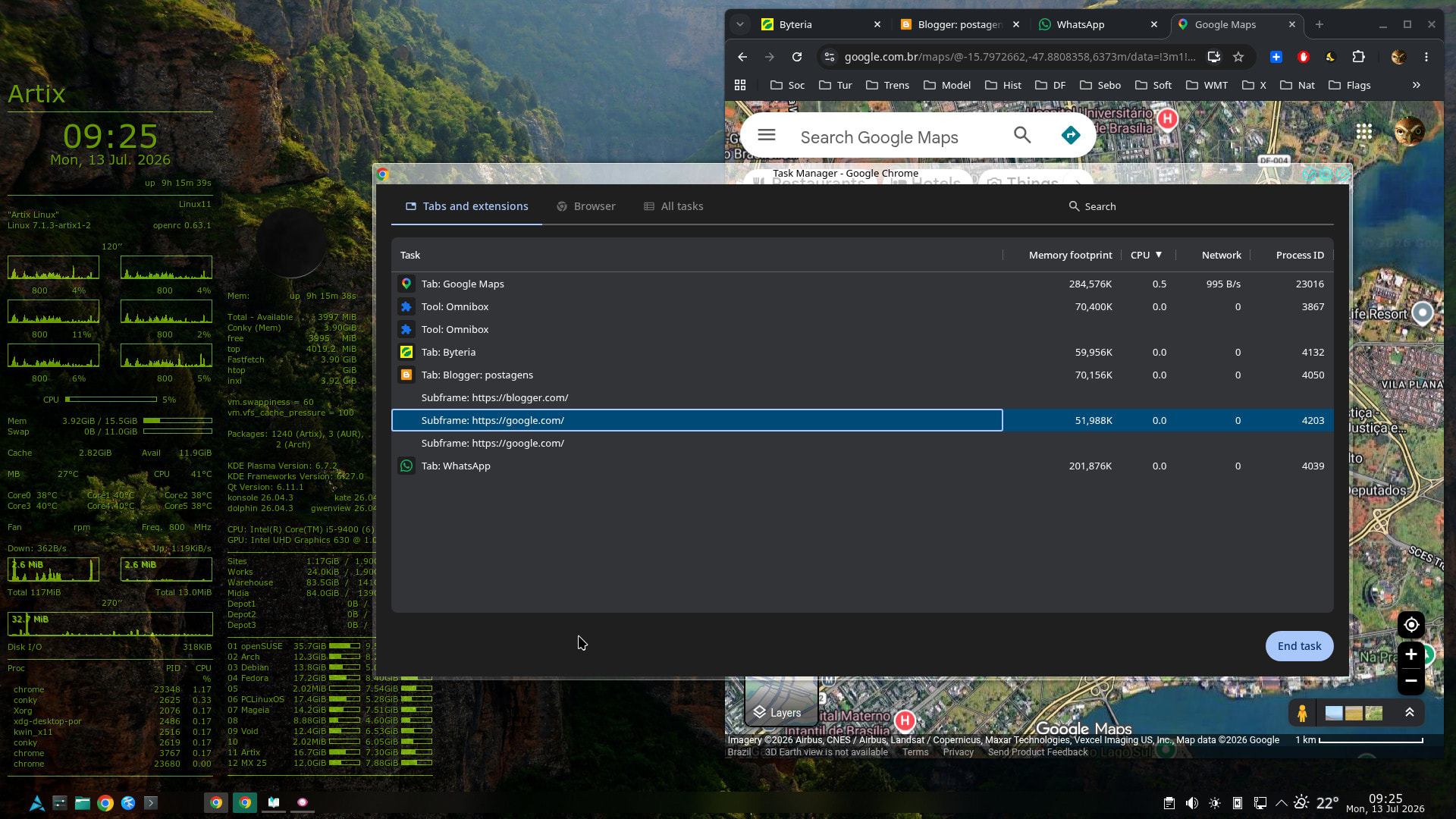
Task: Click the install app icon in address bar
Action: click(x=1214, y=57)
